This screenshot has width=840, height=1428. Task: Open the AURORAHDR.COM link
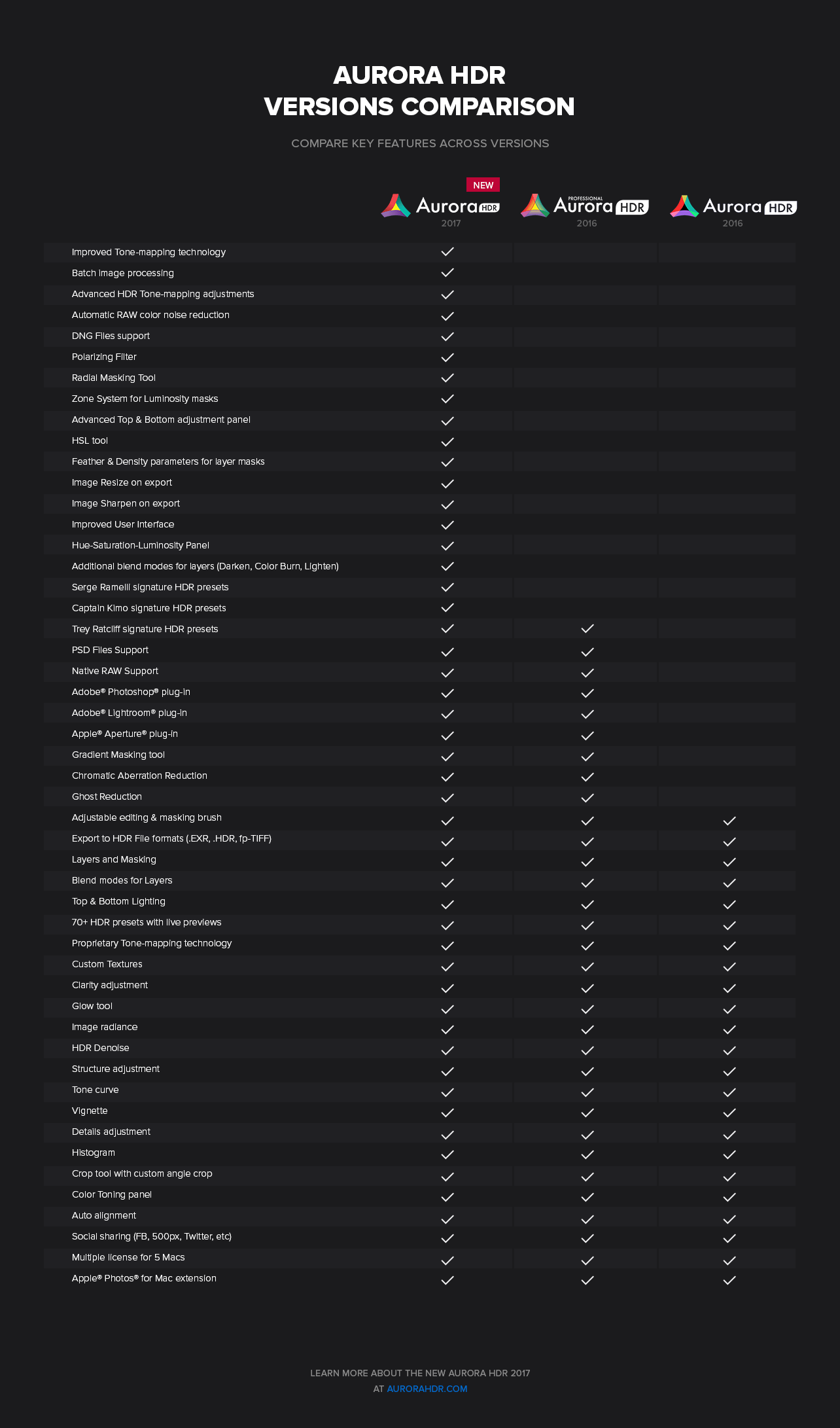pos(427,1389)
